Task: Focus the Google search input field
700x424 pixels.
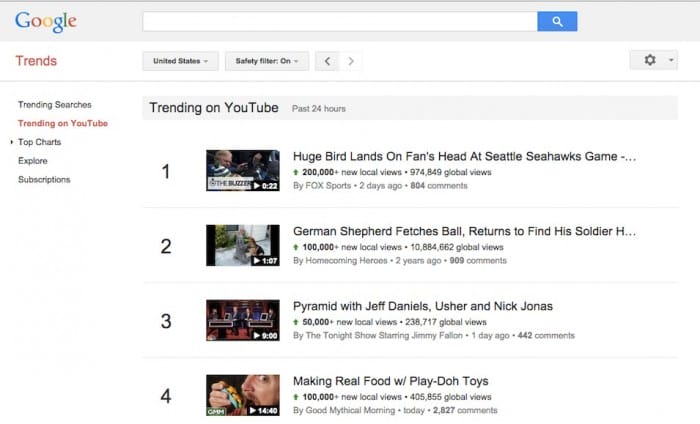Action: coord(340,21)
